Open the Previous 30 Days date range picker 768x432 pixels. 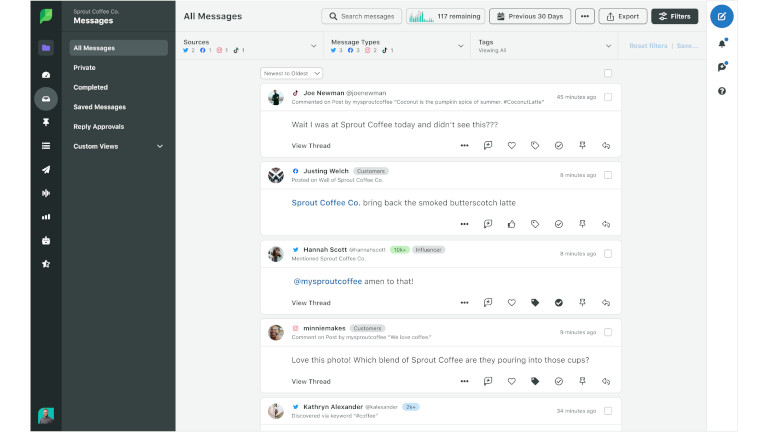(530, 16)
